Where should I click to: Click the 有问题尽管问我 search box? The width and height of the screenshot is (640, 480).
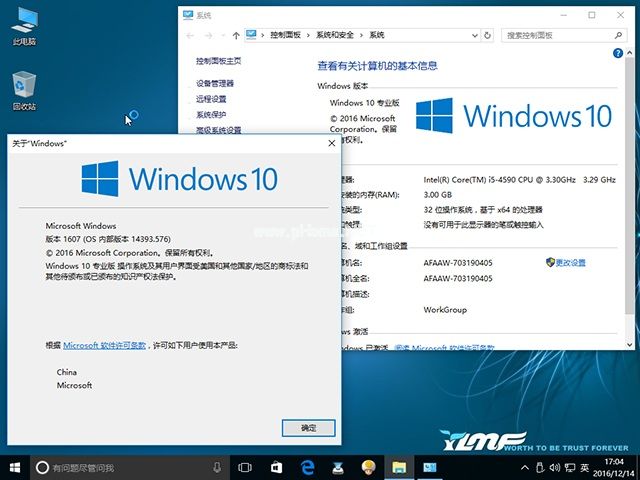(x=130, y=468)
